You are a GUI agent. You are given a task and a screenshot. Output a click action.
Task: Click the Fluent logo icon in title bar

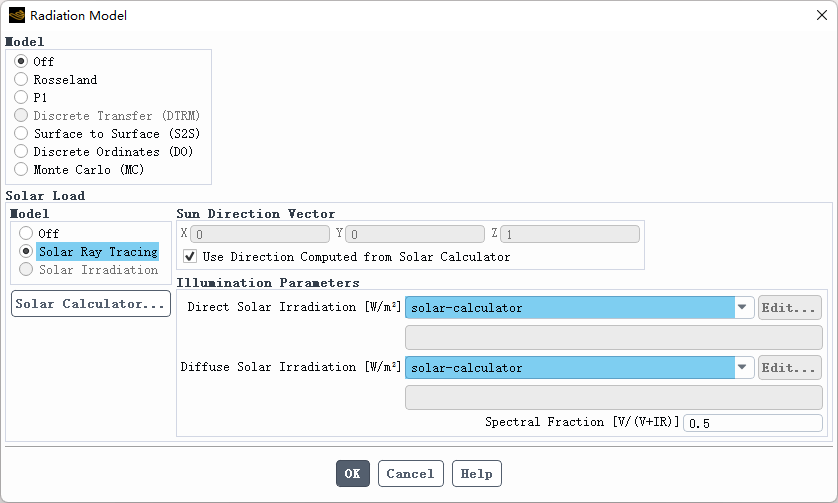click(16, 15)
